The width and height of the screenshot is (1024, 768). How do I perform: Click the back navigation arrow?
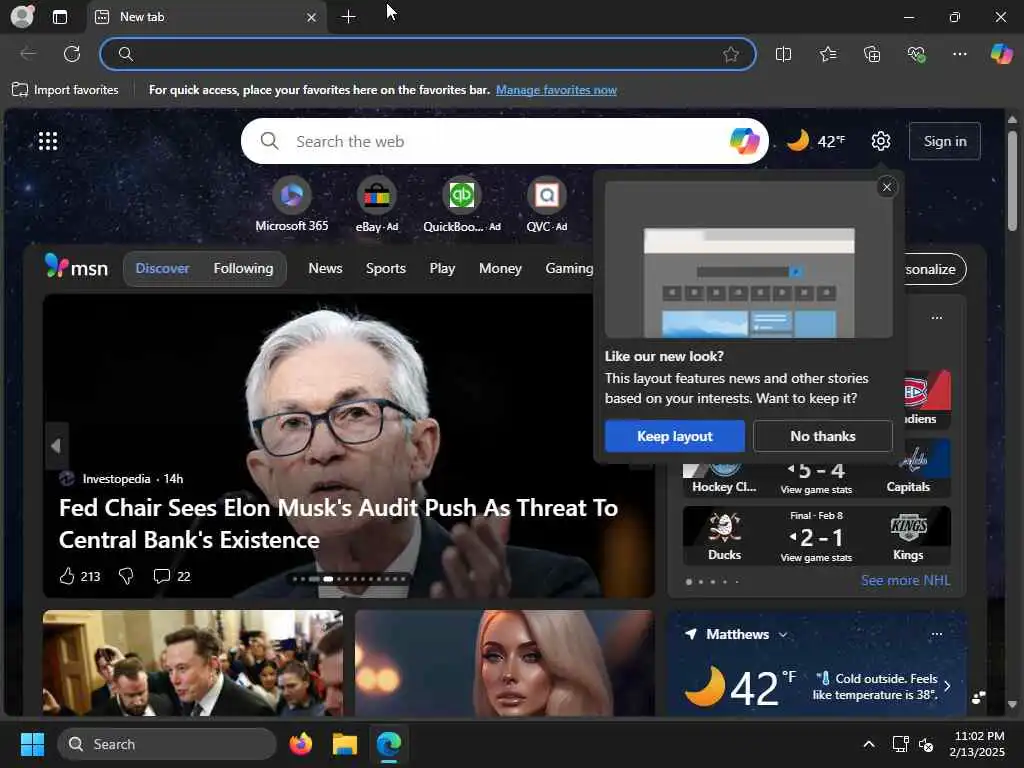pos(28,54)
